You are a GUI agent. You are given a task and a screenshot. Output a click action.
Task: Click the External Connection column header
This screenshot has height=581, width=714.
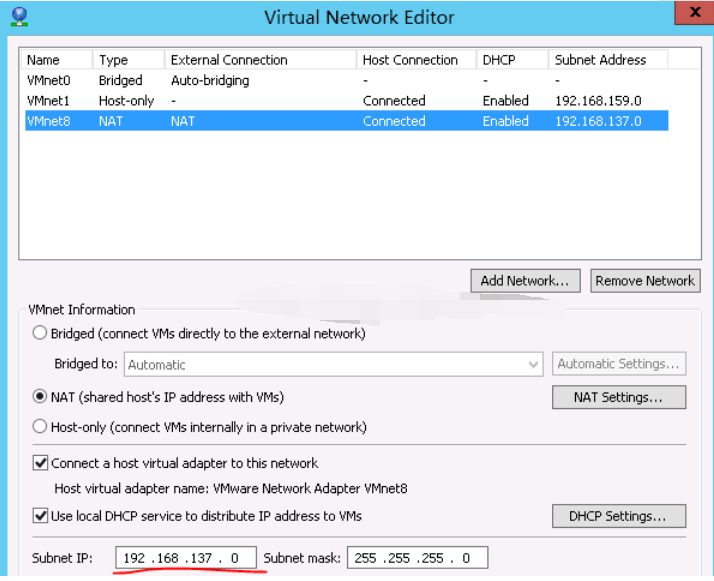point(260,60)
